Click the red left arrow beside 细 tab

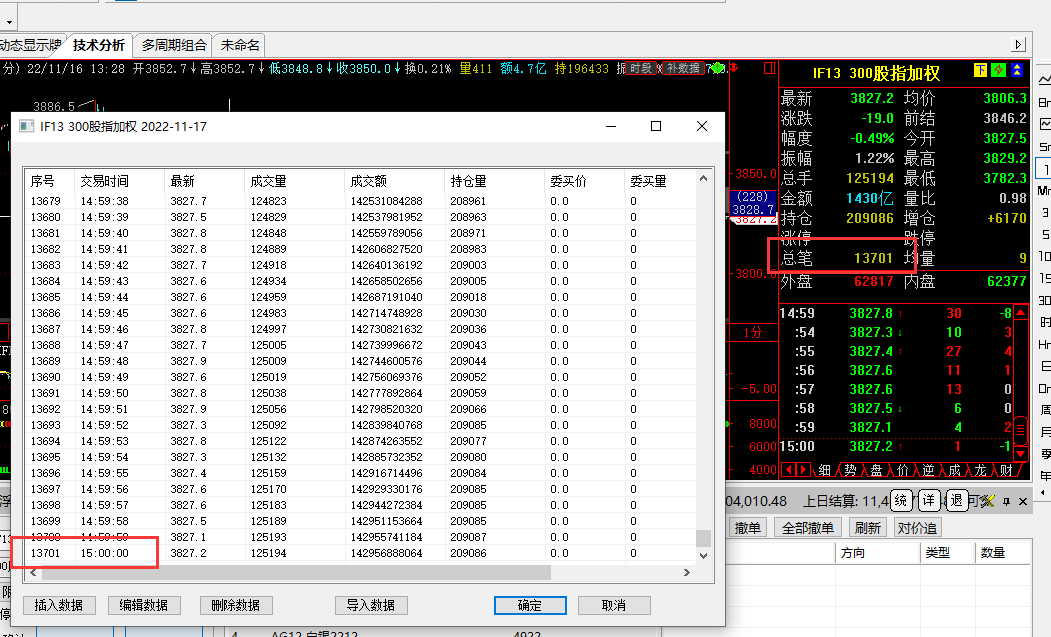(788, 470)
